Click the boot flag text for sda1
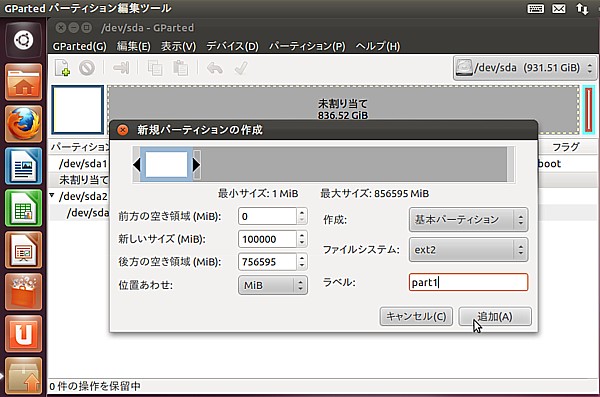This screenshot has width=600, height=397. tap(549, 164)
